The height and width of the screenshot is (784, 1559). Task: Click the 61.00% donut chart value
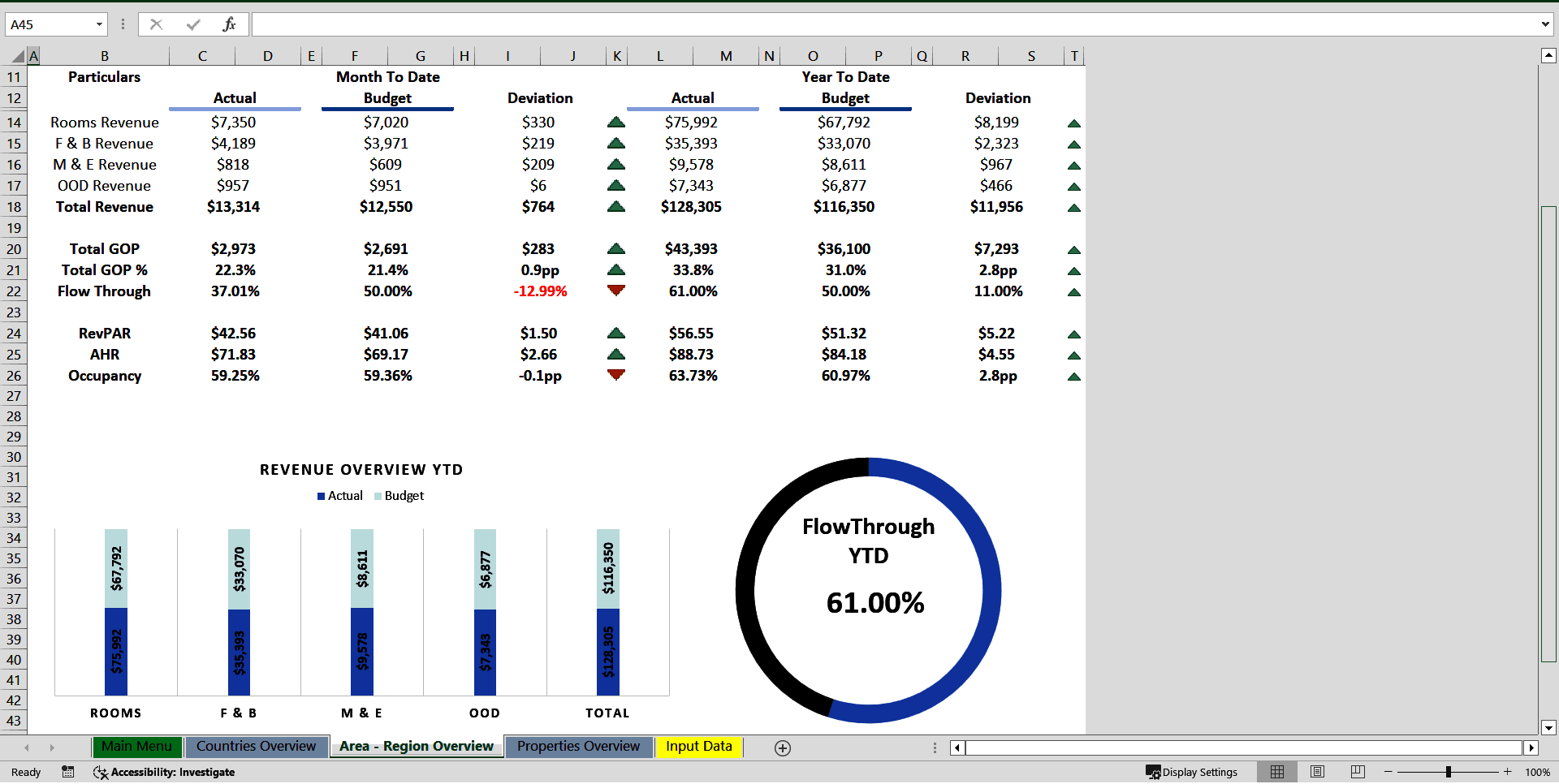[x=875, y=603]
